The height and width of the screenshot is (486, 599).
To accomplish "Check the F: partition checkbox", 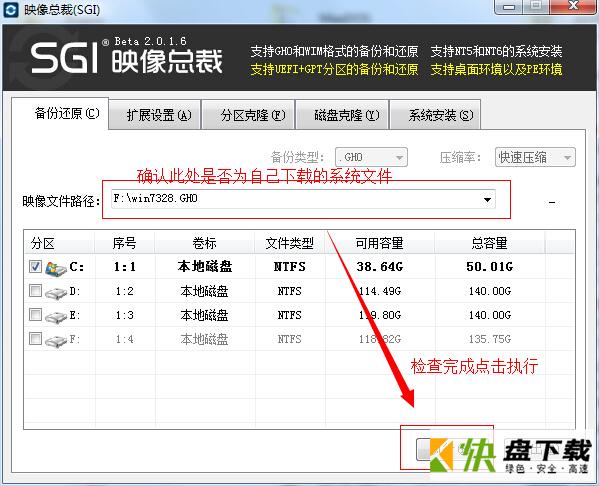I will click(x=35, y=338).
